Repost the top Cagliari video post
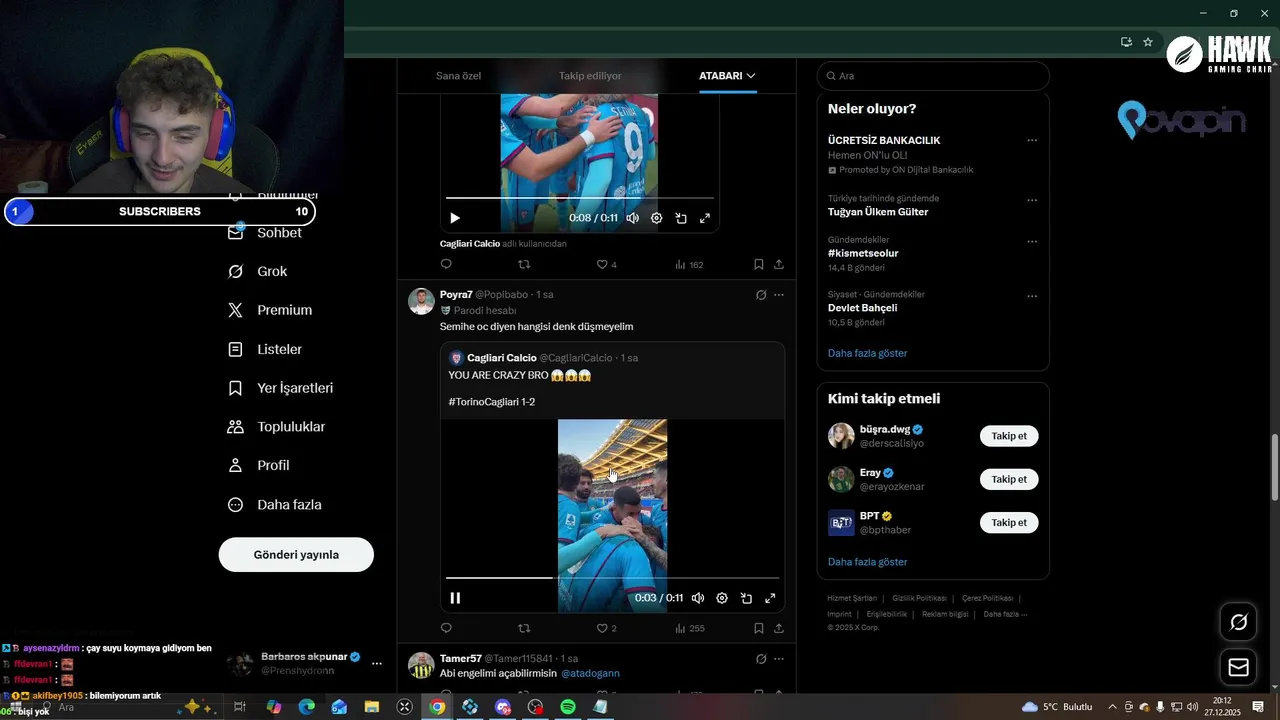Viewport: 1280px width, 720px height. click(x=524, y=264)
